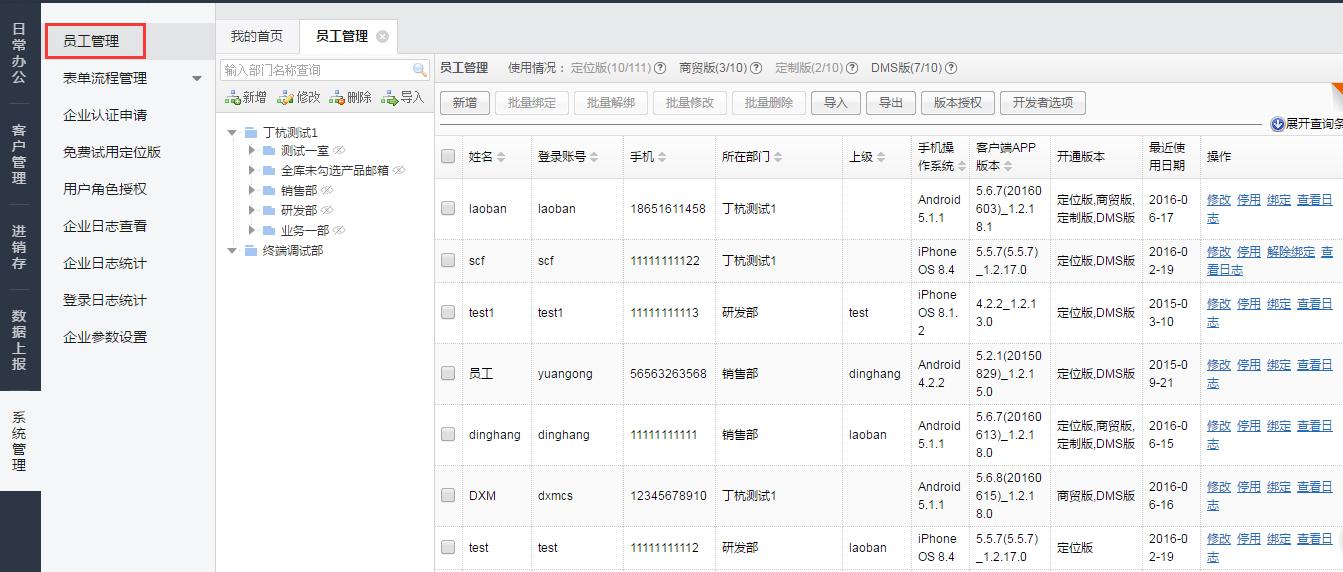Expand the 表单流程管理 menu arrow

point(197,79)
